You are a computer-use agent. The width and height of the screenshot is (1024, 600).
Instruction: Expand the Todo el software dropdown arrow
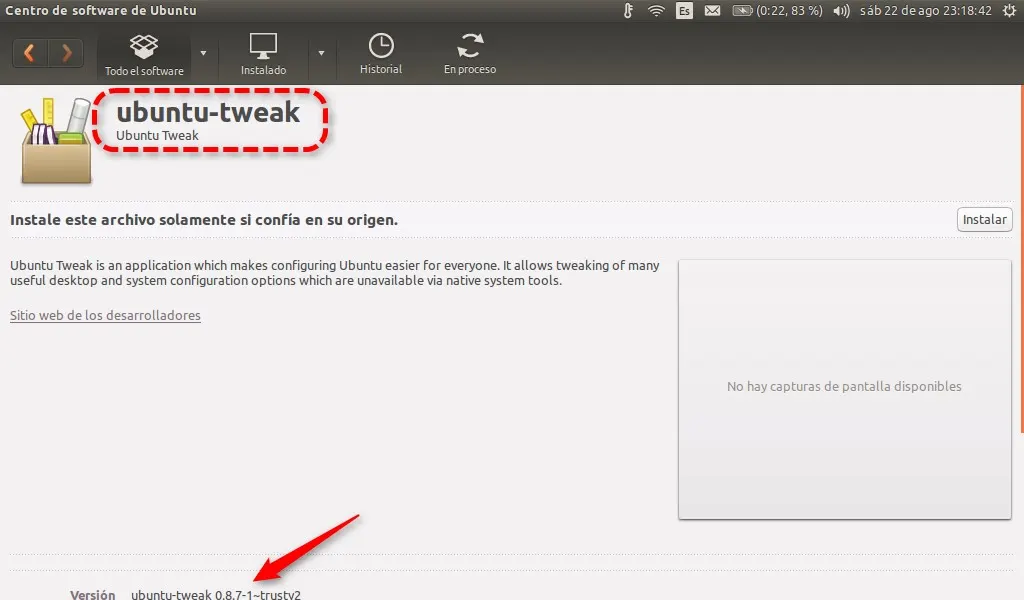click(x=203, y=53)
